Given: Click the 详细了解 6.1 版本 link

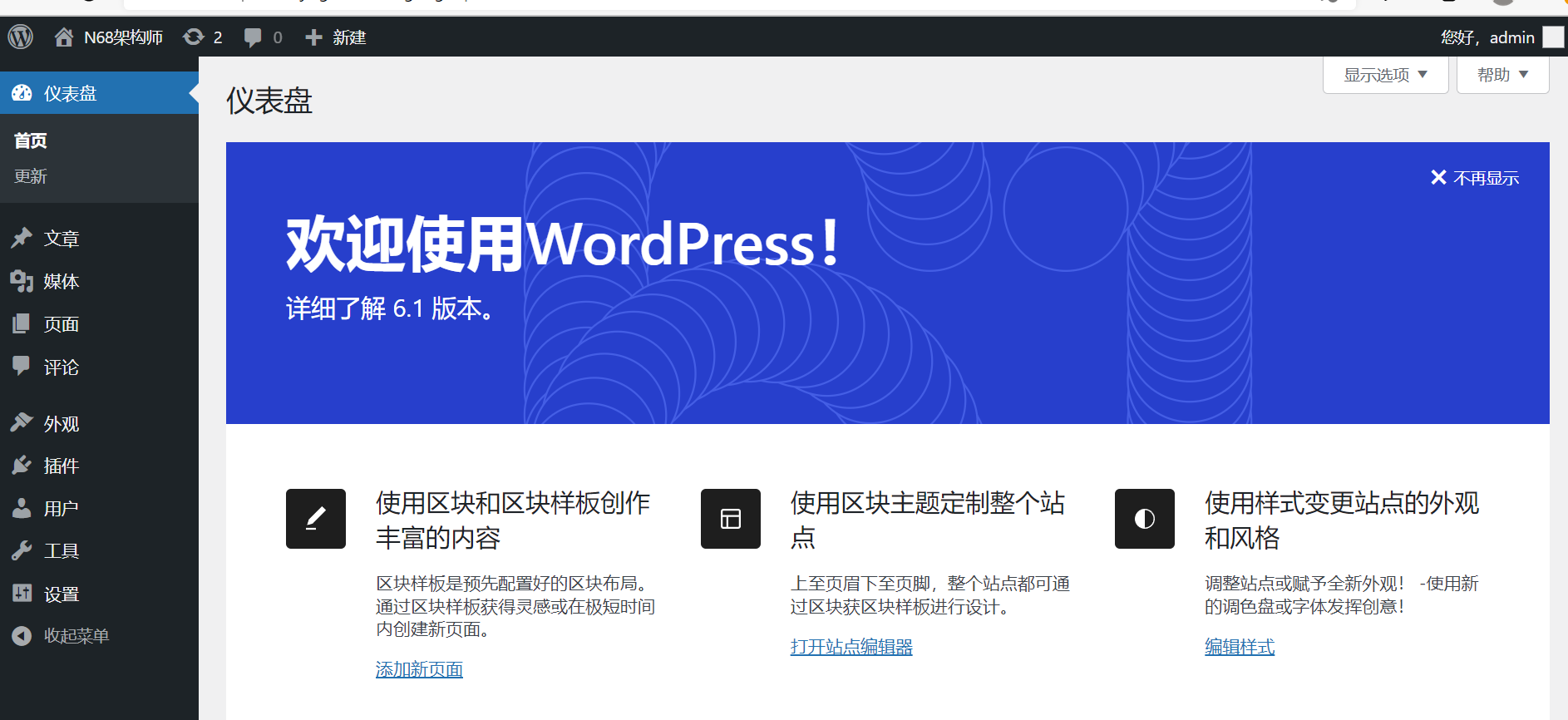Looking at the screenshot, I should click(x=392, y=308).
